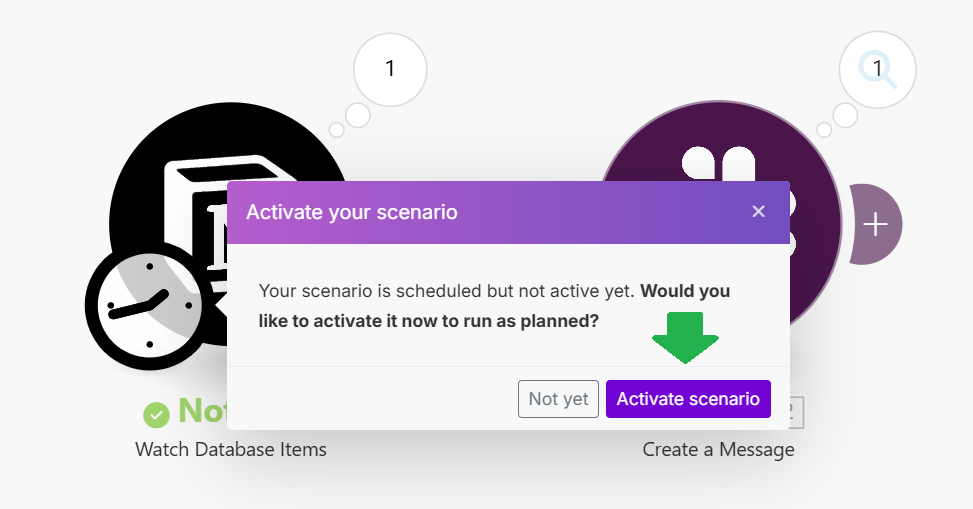Click the order number badge behind the dialog

796,412
